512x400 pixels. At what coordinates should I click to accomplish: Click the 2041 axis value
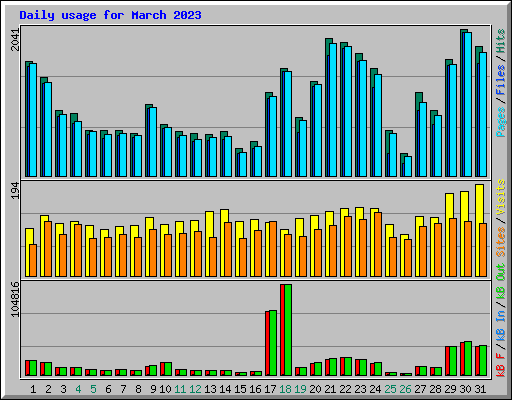pyautogui.click(x=15, y=40)
